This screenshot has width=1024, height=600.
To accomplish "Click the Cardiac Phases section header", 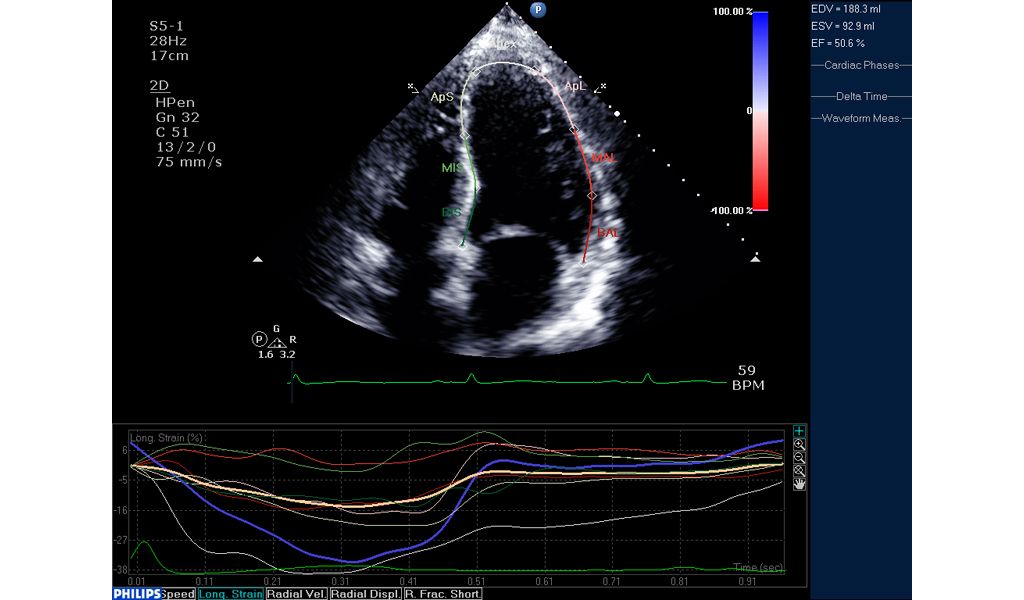I will click(861, 65).
